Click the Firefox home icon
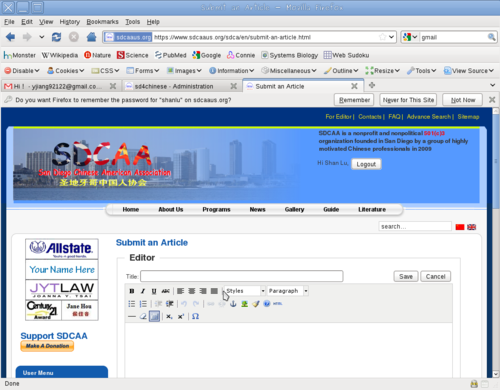 click(x=91, y=37)
